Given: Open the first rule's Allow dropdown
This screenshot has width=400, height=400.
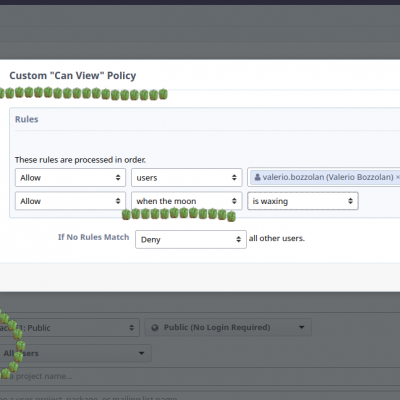Looking at the screenshot, I should point(70,177).
